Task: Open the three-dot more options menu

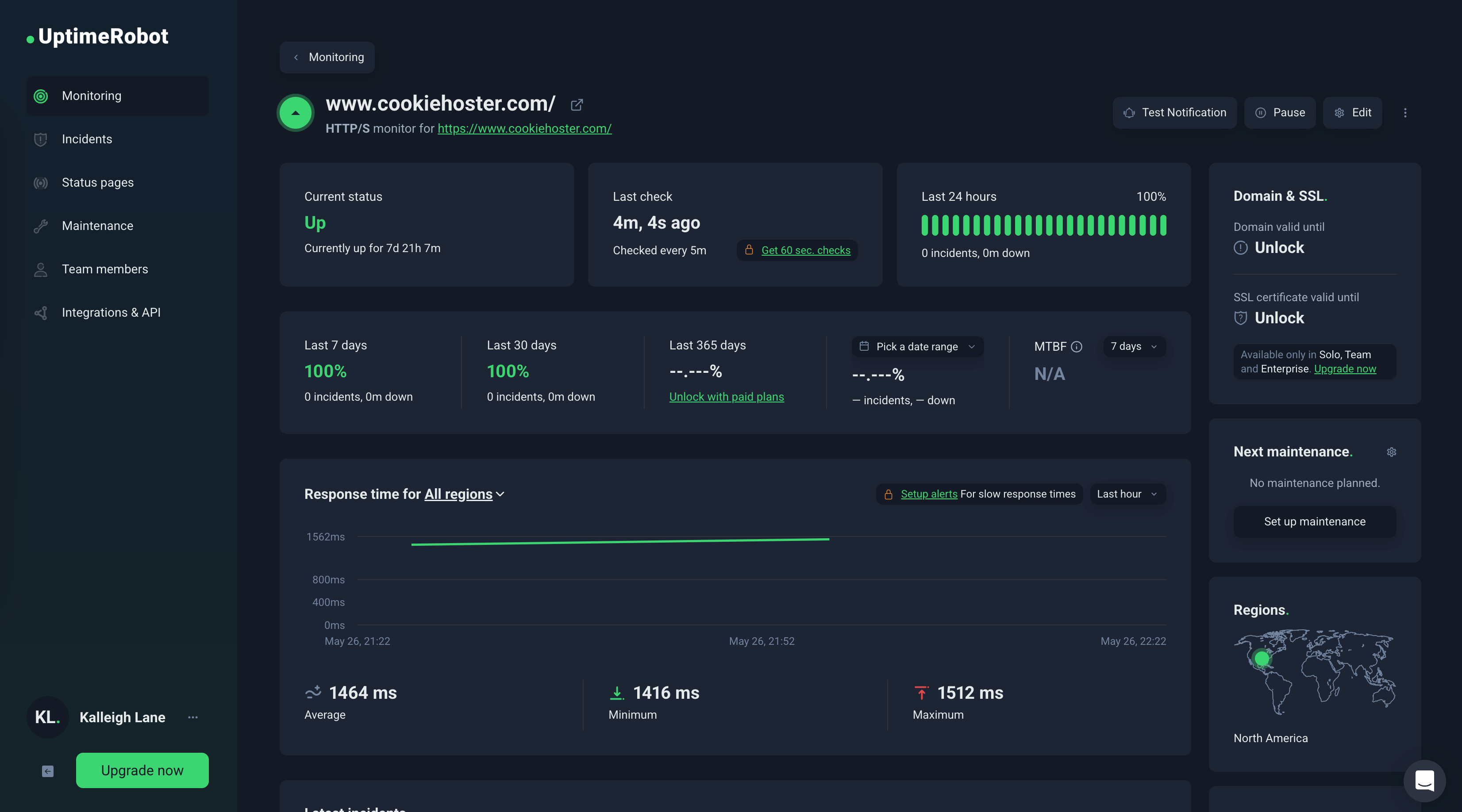Action: tap(1405, 113)
